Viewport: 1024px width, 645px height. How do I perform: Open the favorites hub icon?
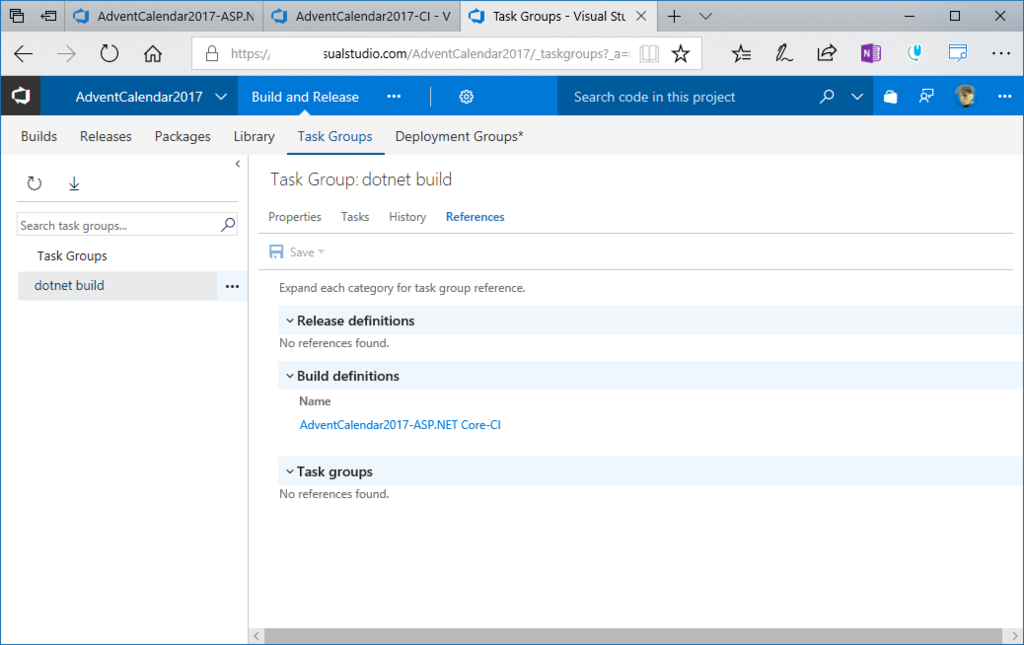(x=741, y=54)
